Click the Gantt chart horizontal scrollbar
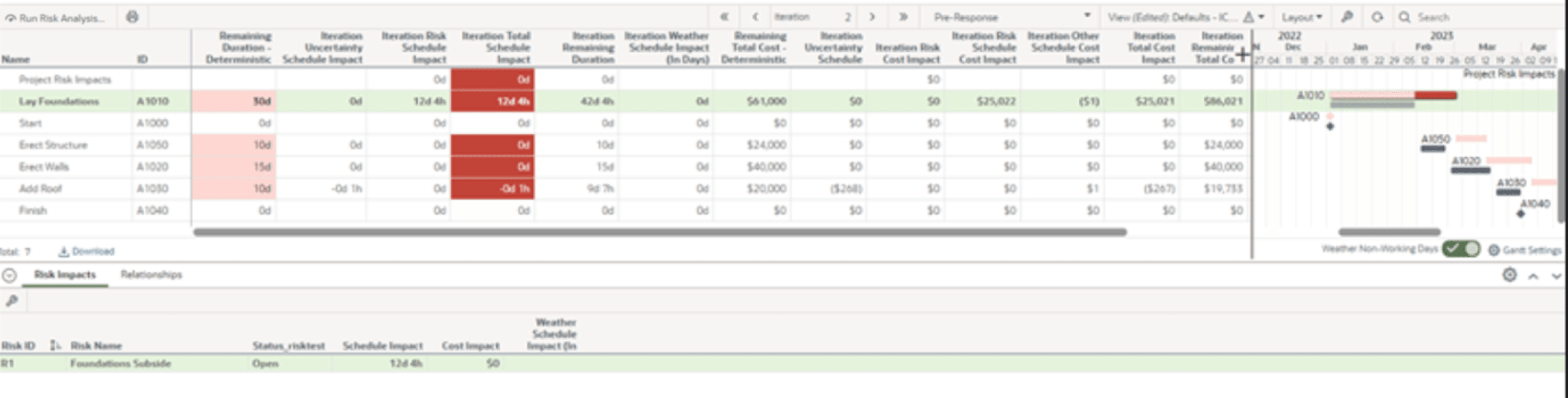This screenshot has width=1568, height=398. pyautogui.click(x=1389, y=232)
